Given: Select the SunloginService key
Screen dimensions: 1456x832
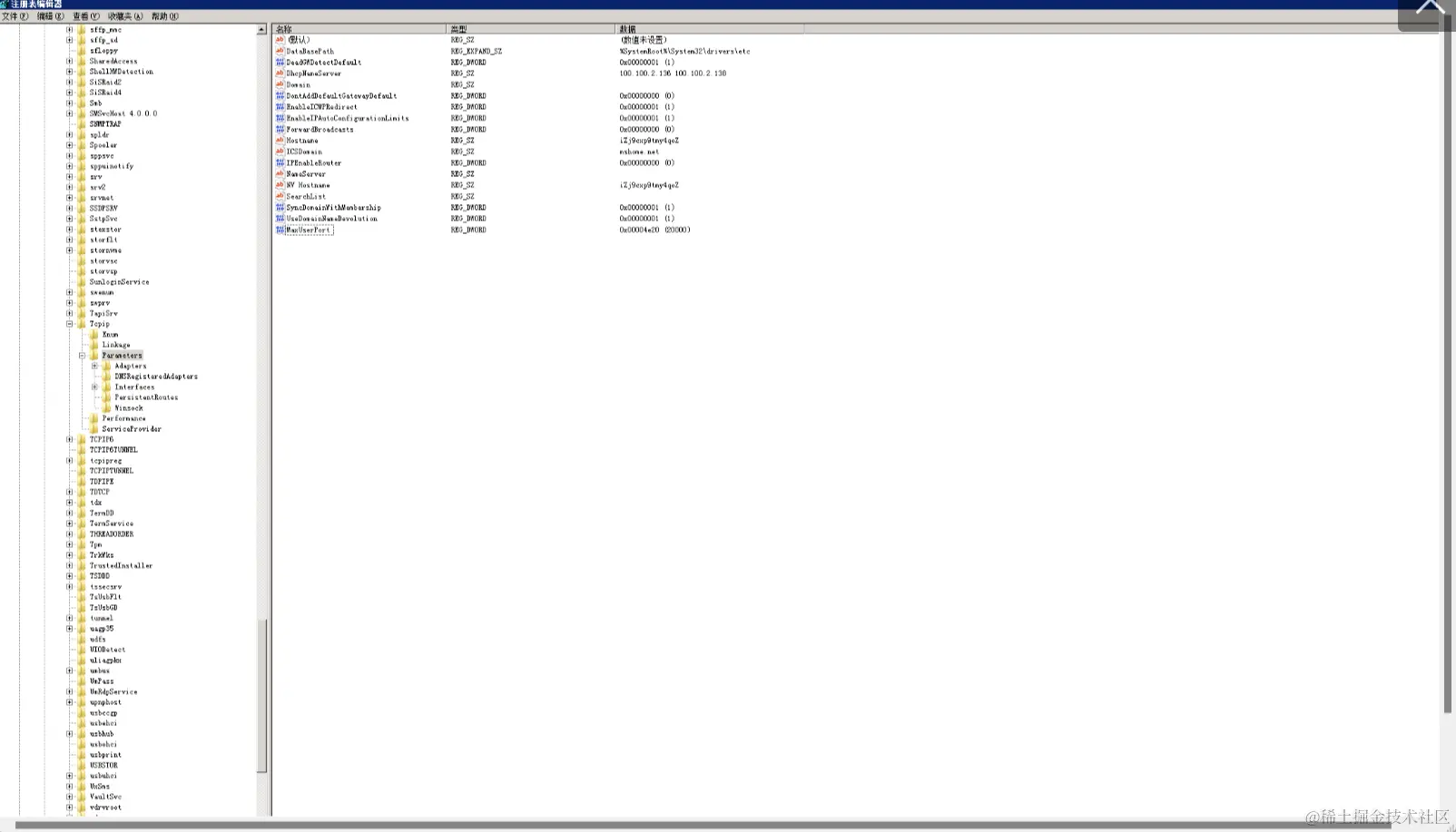Looking at the screenshot, I should 120,282.
